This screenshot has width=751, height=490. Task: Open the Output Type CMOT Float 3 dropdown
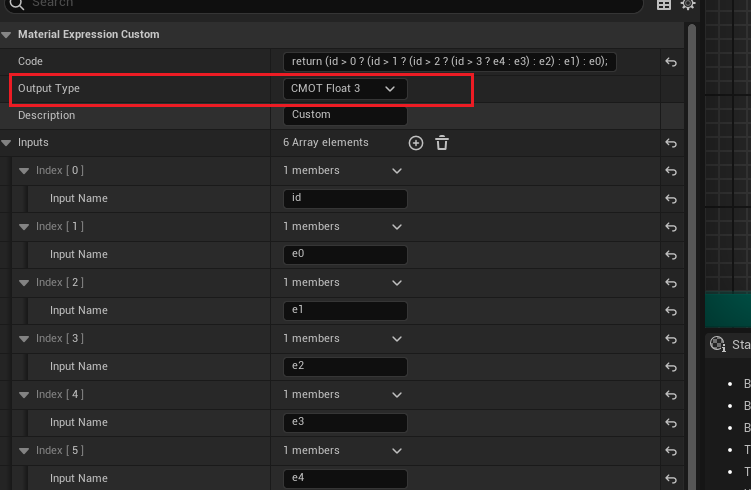[345, 89]
